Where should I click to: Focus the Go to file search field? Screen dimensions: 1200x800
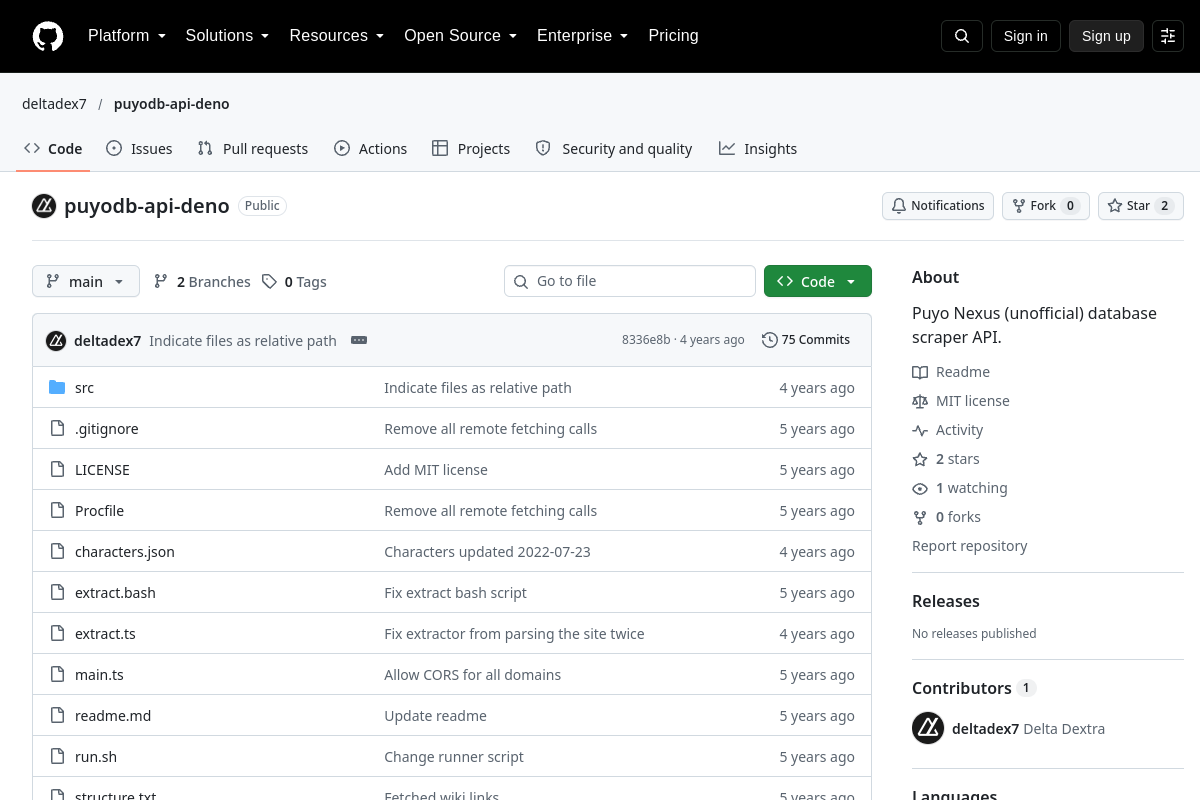(x=630, y=281)
